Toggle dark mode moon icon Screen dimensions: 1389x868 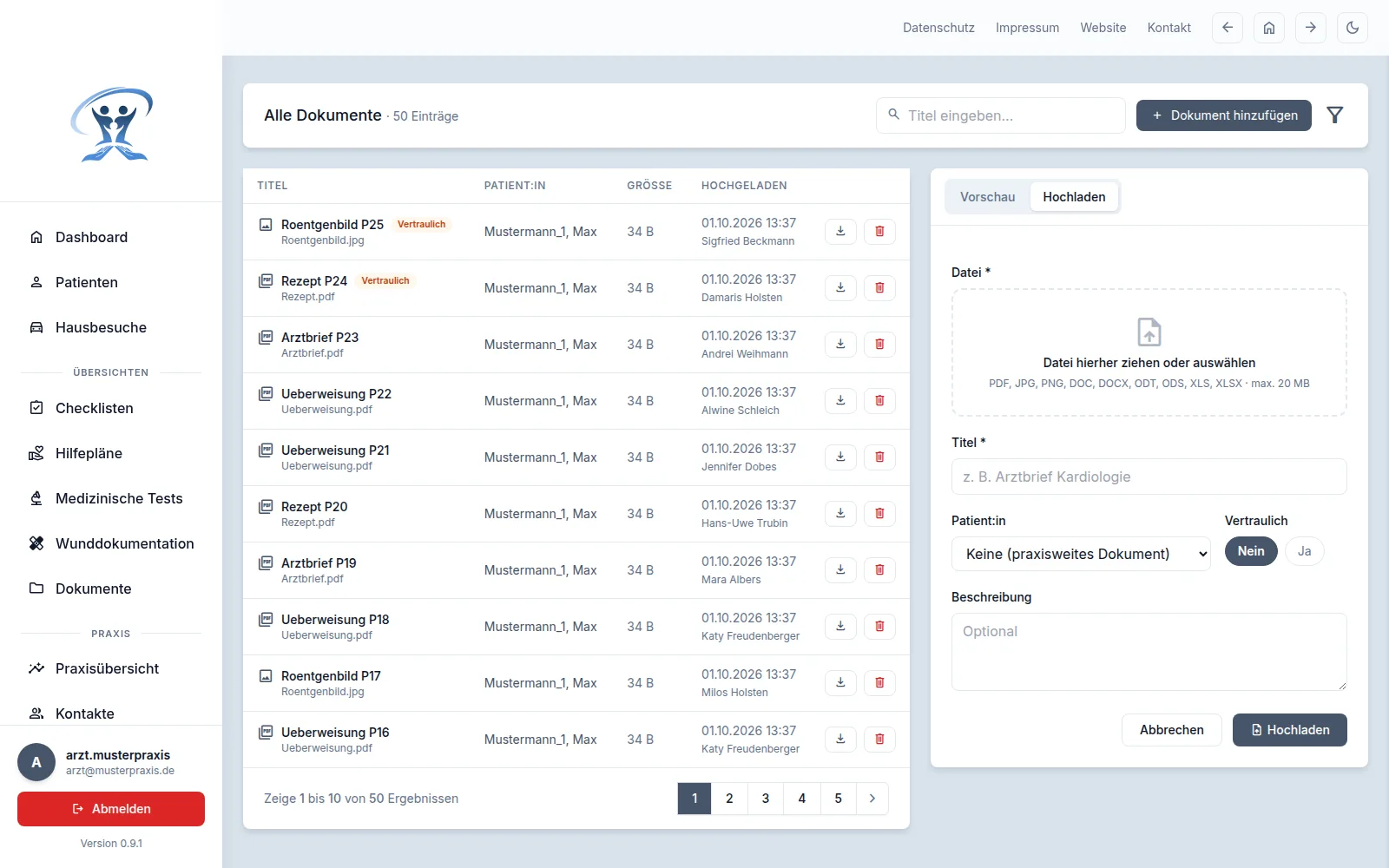1353,28
